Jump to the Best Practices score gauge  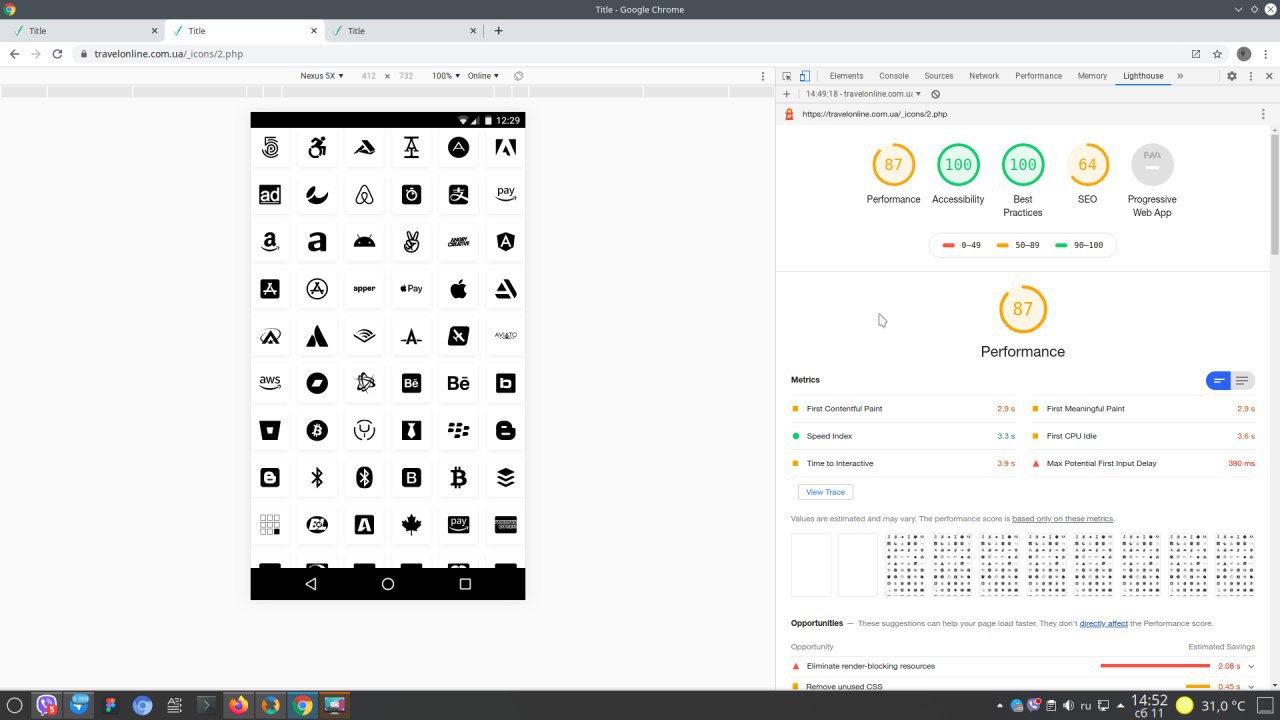[1022, 165]
